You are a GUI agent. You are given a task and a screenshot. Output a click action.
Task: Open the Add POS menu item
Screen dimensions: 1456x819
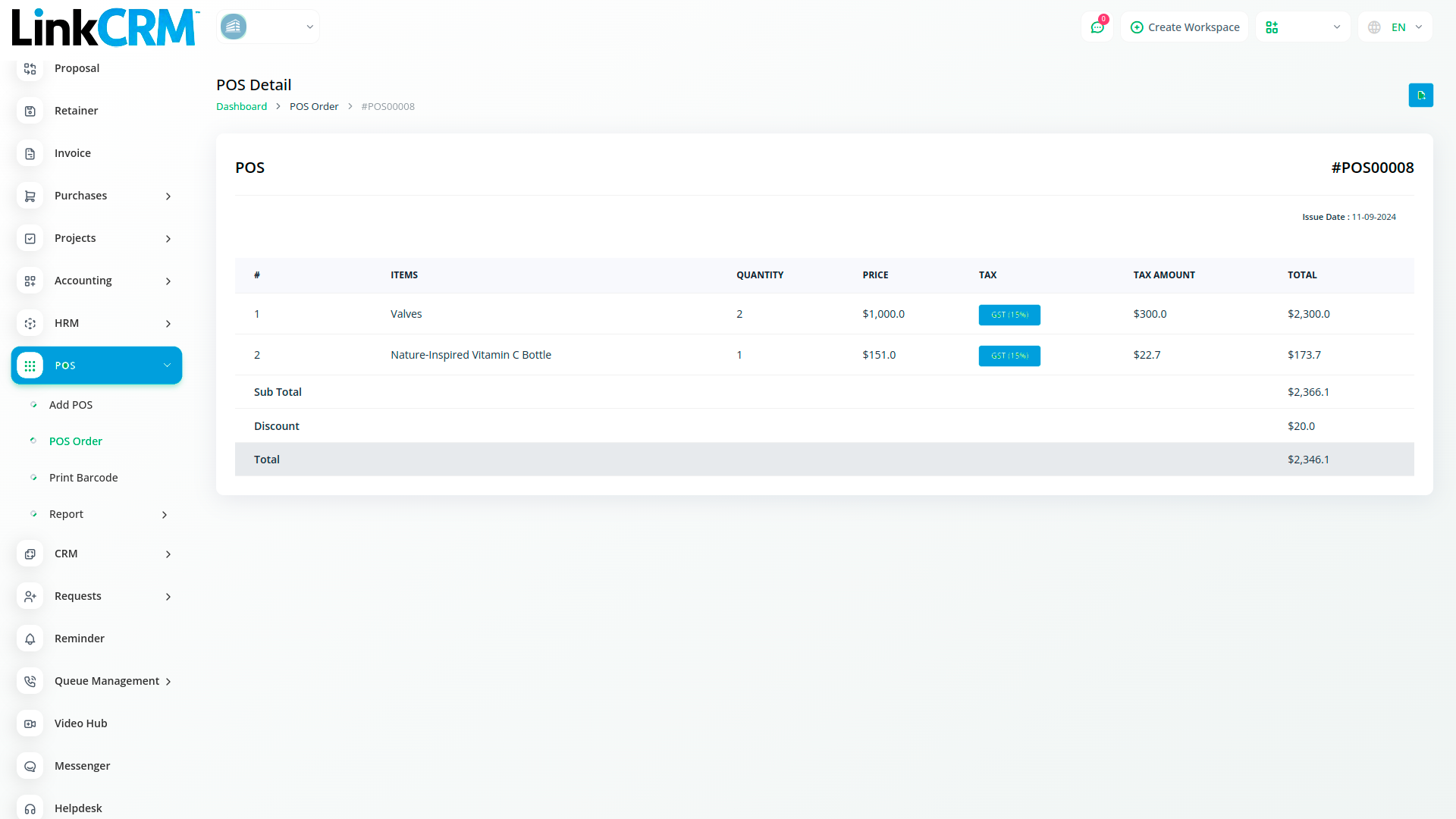71,405
